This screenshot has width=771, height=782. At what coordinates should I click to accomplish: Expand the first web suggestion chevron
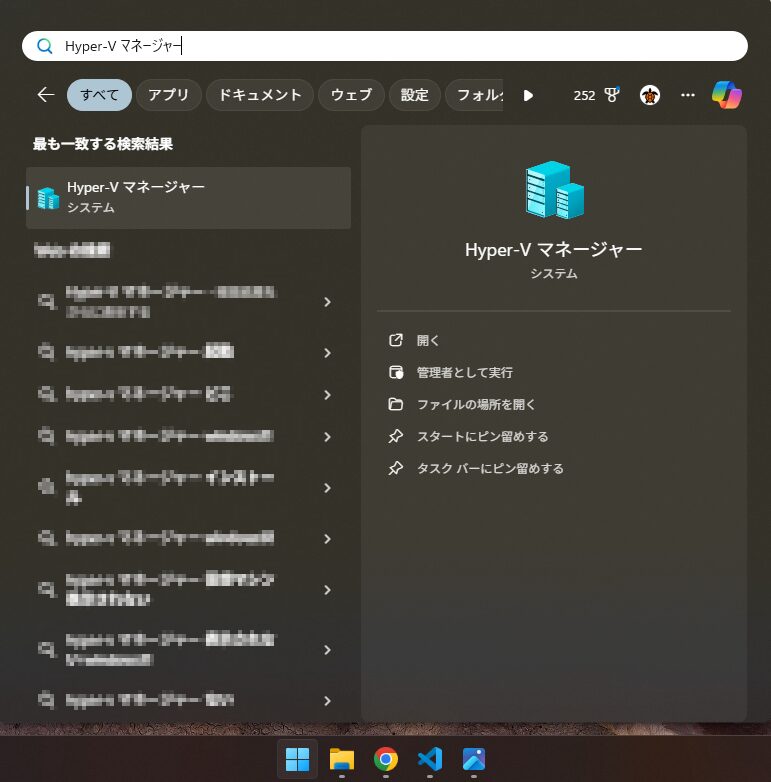(x=327, y=302)
